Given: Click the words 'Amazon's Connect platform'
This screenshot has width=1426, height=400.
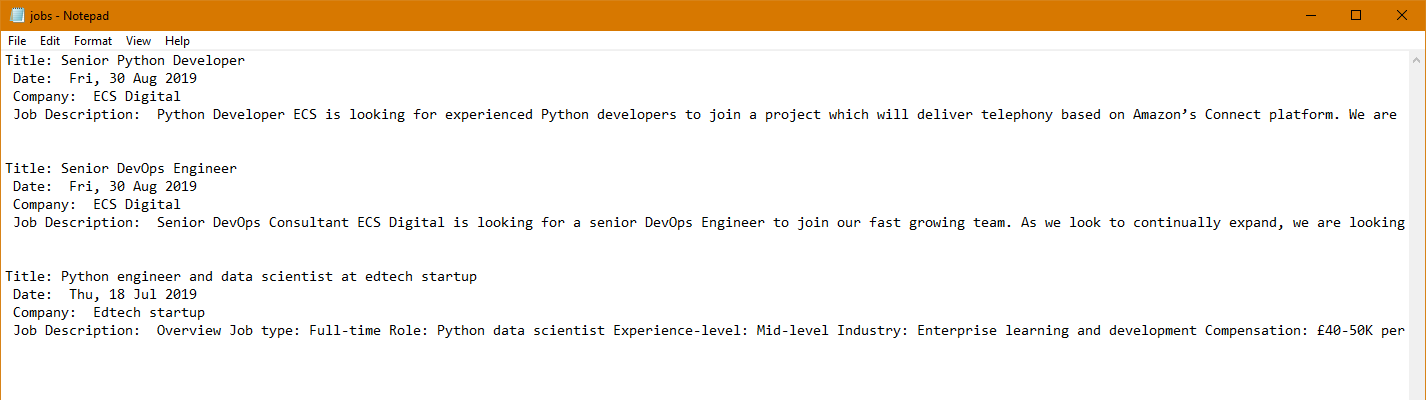Looking at the screenshot, I should pos(1236,115).
